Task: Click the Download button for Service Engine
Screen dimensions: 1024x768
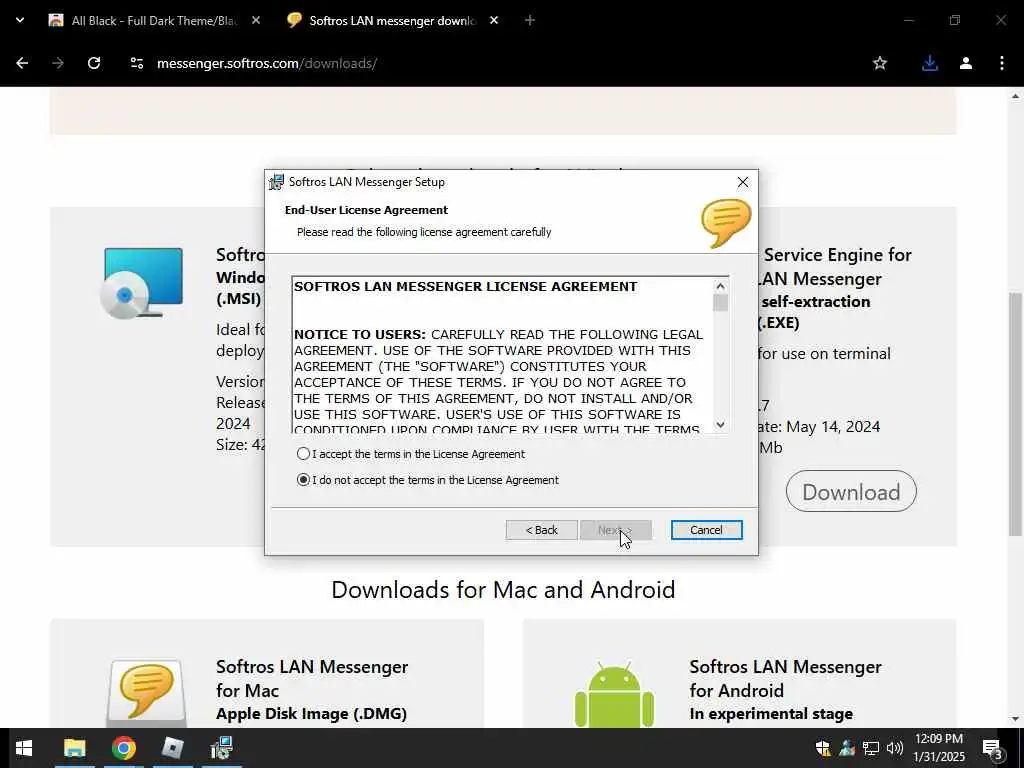Action: point(851,491)
